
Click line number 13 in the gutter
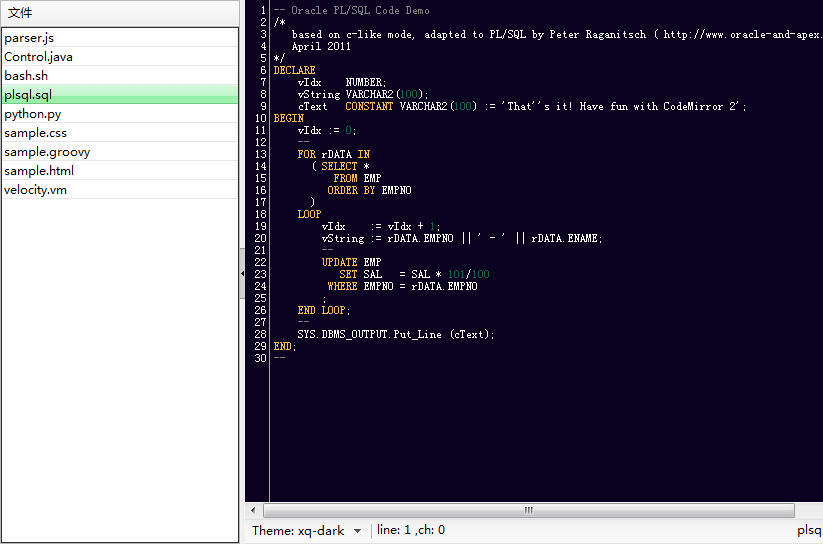[260, 154]
